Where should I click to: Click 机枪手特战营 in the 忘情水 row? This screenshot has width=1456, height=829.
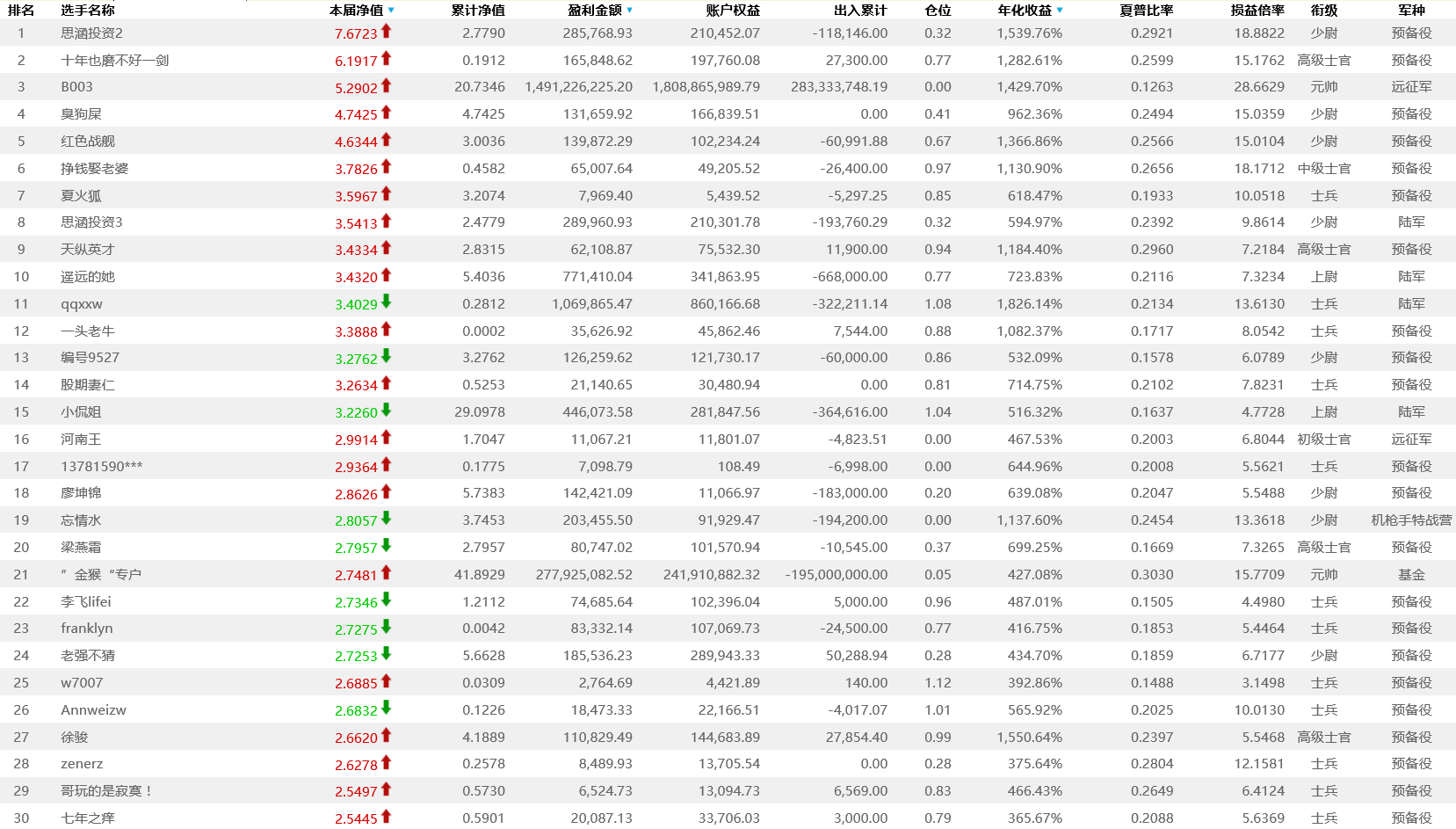click(x=1412, y=520)
